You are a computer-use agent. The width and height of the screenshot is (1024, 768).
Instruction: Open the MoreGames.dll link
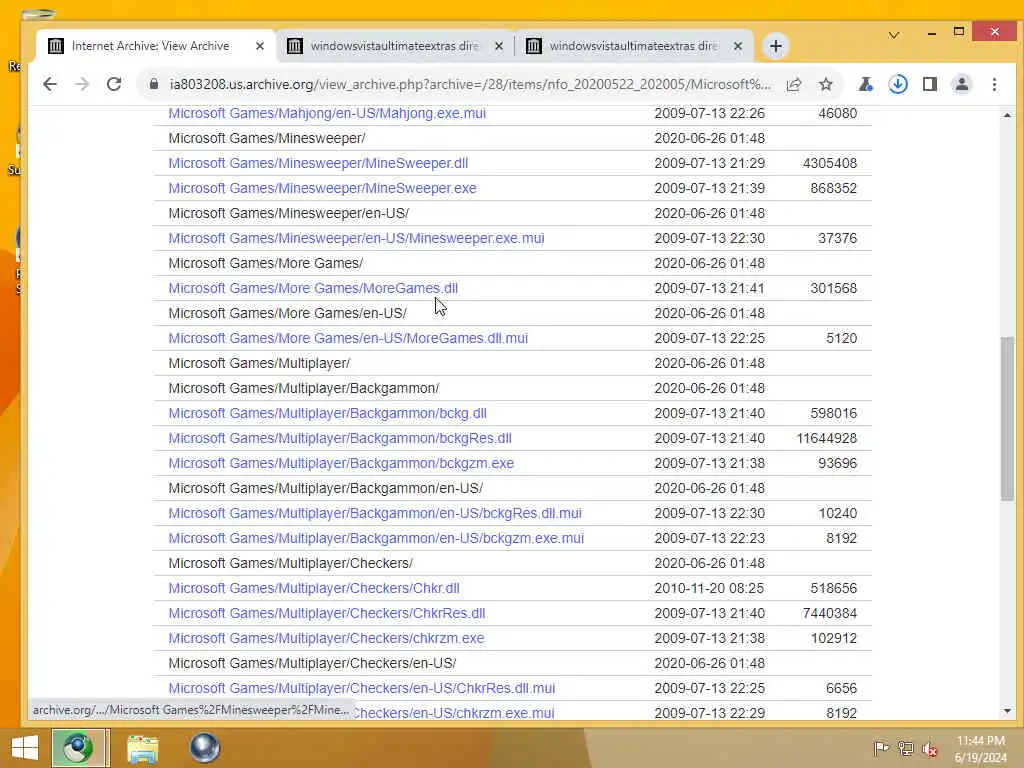point(313,288)
